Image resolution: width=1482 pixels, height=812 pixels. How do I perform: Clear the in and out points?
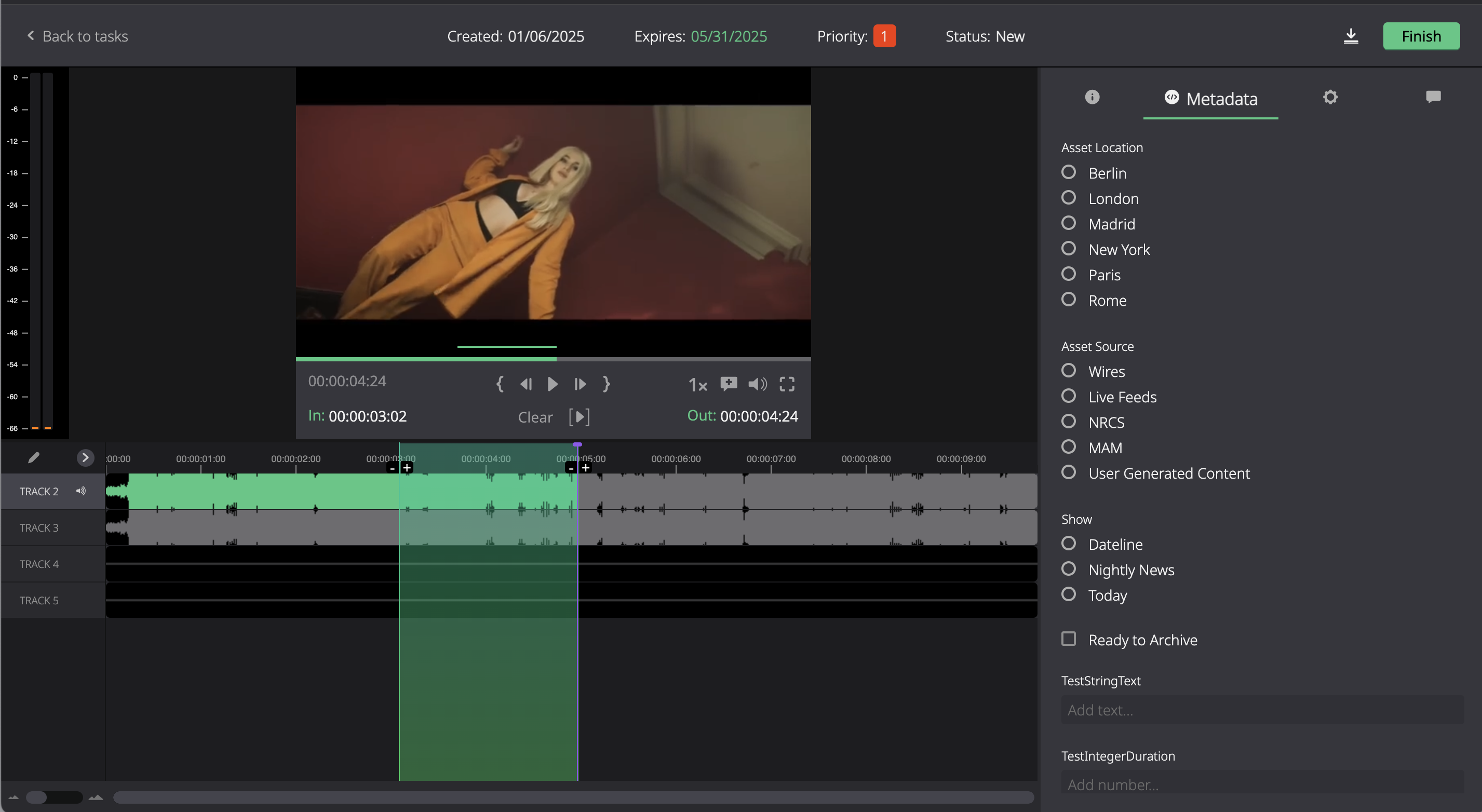[535, 417]
